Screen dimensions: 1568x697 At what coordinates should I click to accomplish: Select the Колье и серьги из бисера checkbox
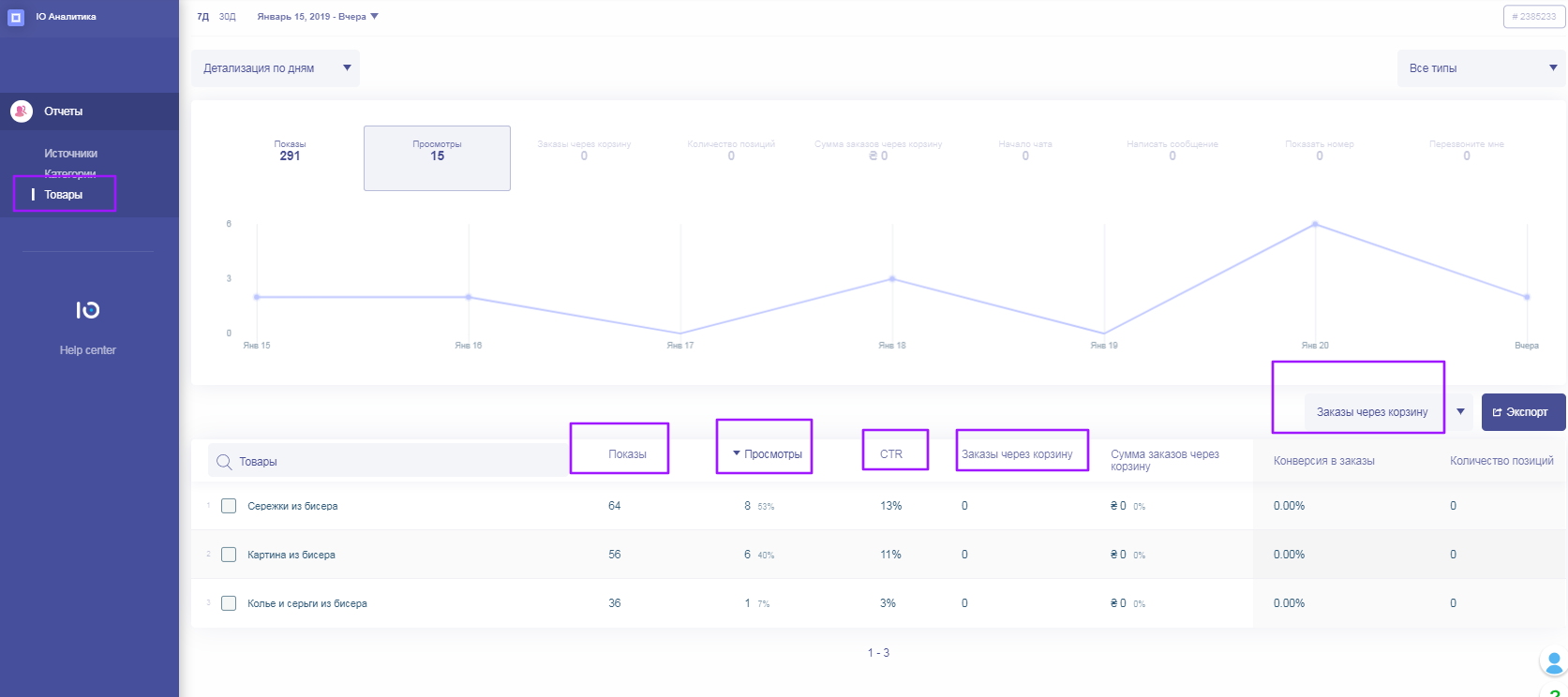(x=229, y=603)
